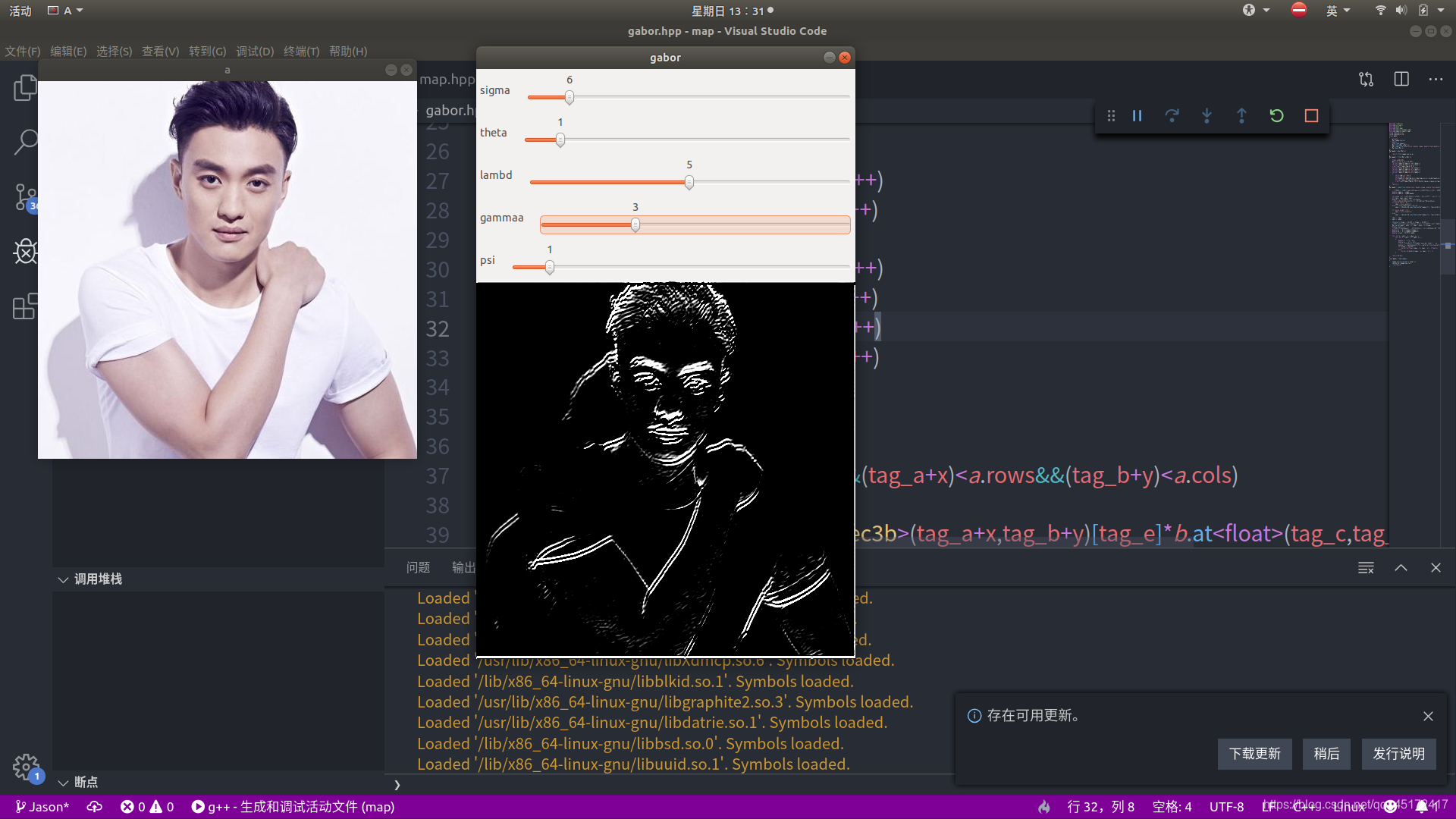The width and height of the screenshot is (1456, 819).
Task: Open the 调试(D) menu
Action: coord(255,52)
